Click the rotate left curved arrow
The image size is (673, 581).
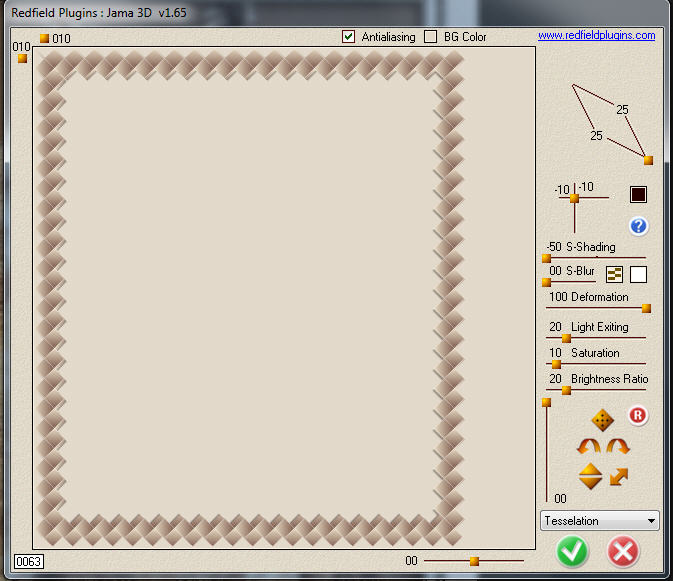pos(588,447)
